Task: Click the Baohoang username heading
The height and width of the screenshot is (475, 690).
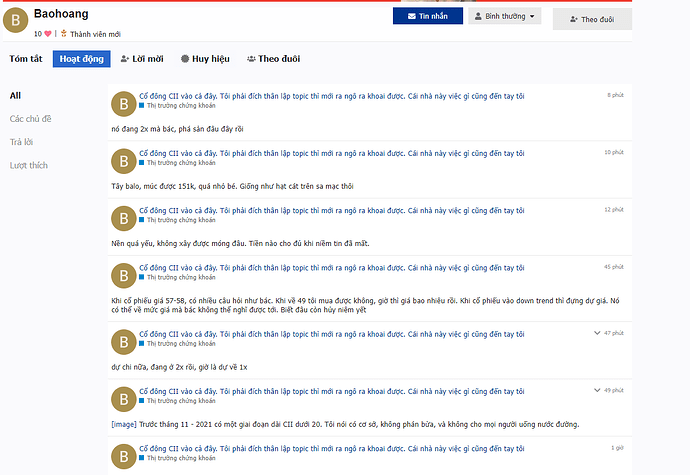Action: pyautogui.click(x=61, y=14)
